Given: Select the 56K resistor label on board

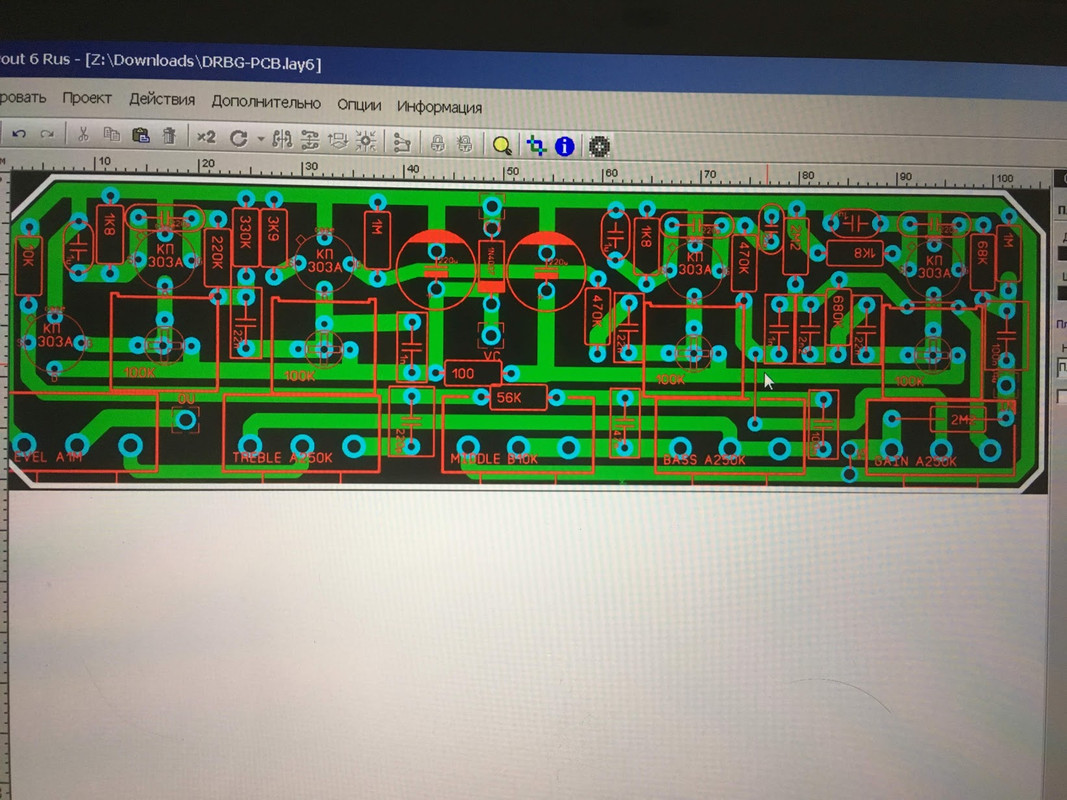Looking at the screenshot, I should (509, 398).
